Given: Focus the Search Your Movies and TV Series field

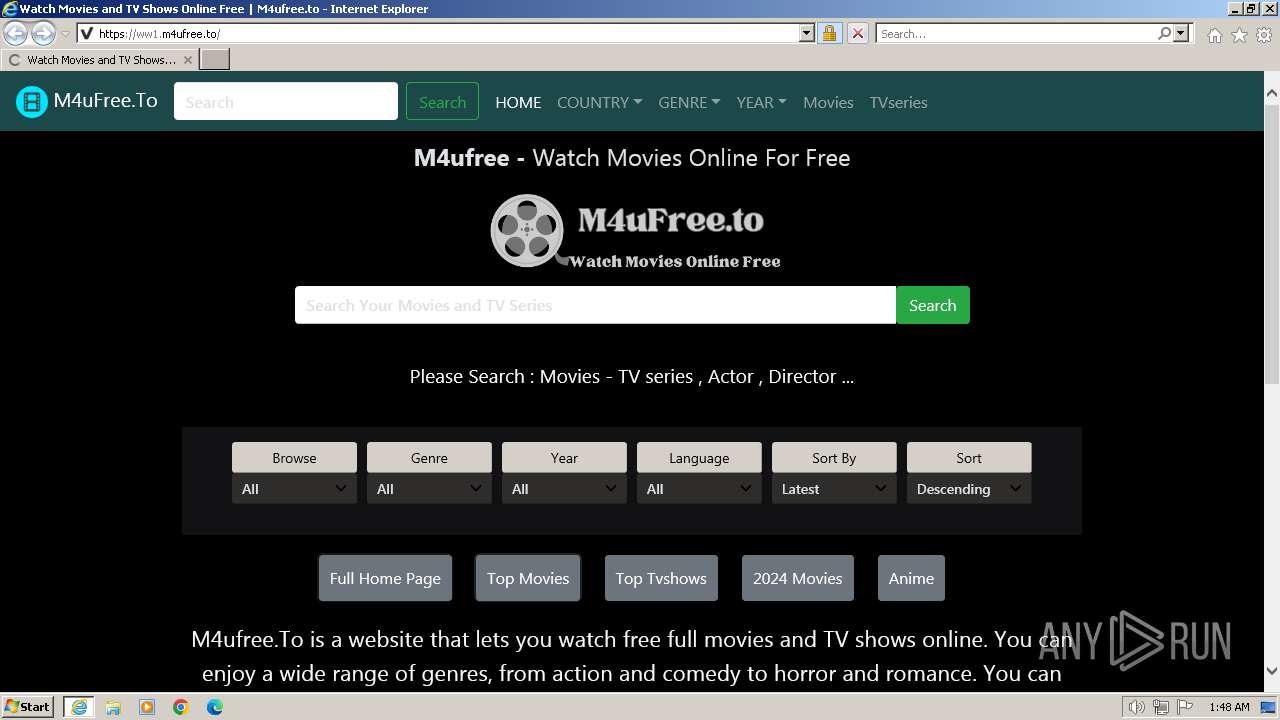Looking at the screenshot, I should tap(595, 305).
